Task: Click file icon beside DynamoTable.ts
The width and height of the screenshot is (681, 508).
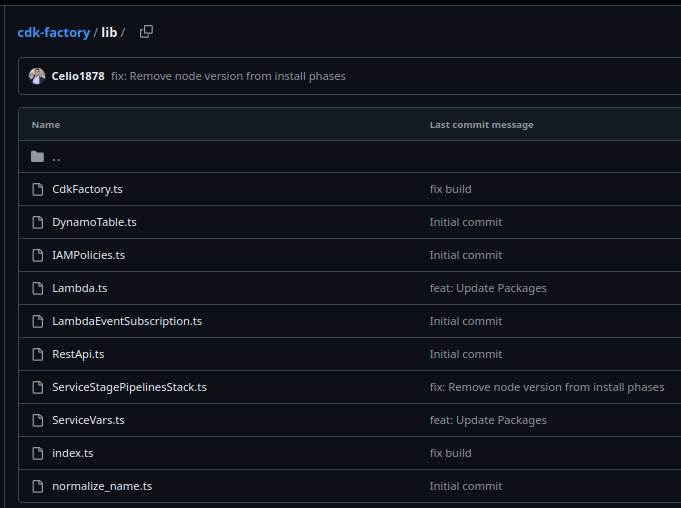Action: [38, 222]
